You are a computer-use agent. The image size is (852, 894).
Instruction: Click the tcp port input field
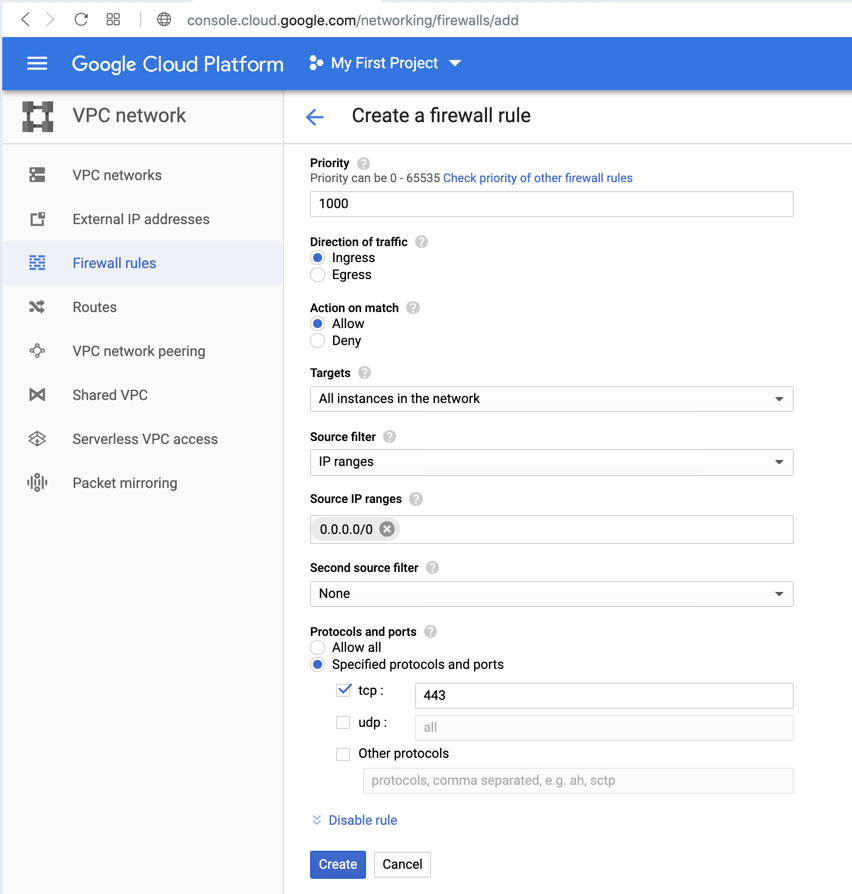[x=603, y=695]
